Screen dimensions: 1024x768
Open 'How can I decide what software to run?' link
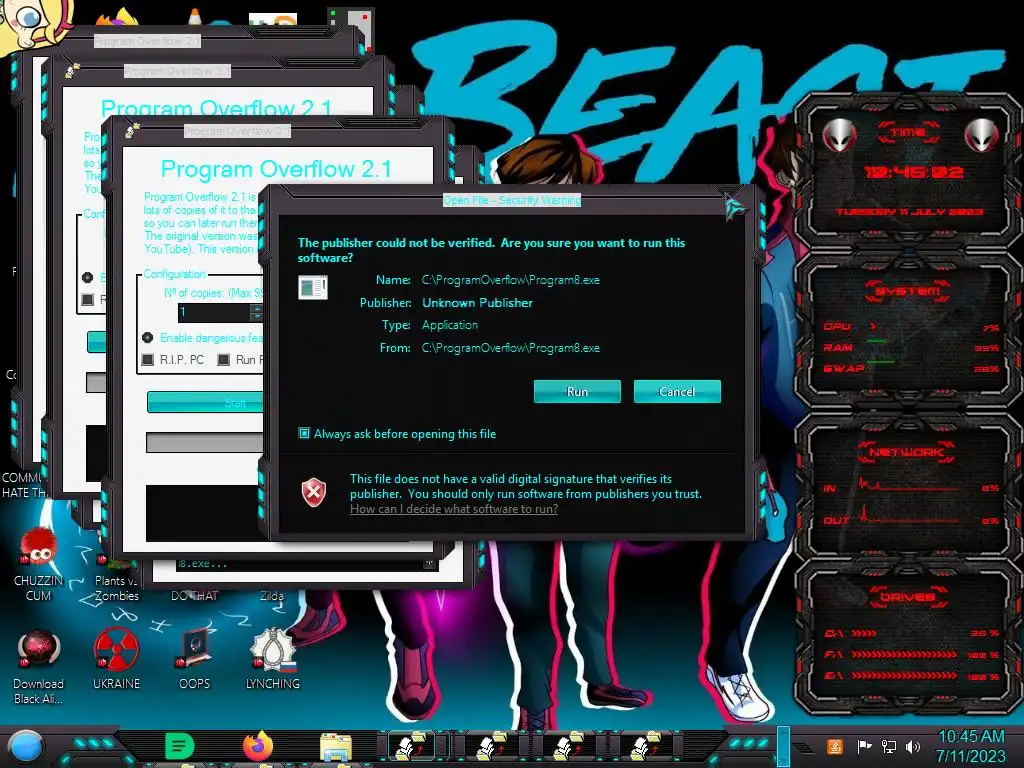(x=454, y=509)
